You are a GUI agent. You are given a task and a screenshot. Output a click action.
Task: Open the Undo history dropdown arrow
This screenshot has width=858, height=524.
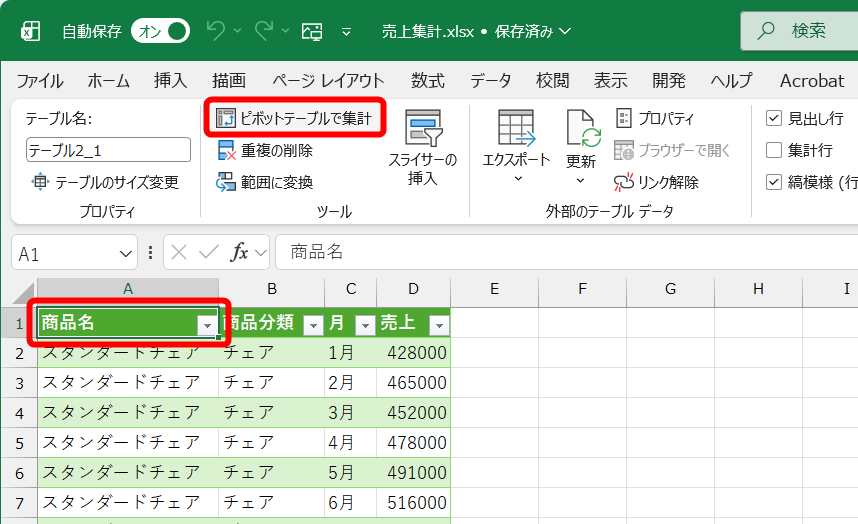[x=237, y=31]
